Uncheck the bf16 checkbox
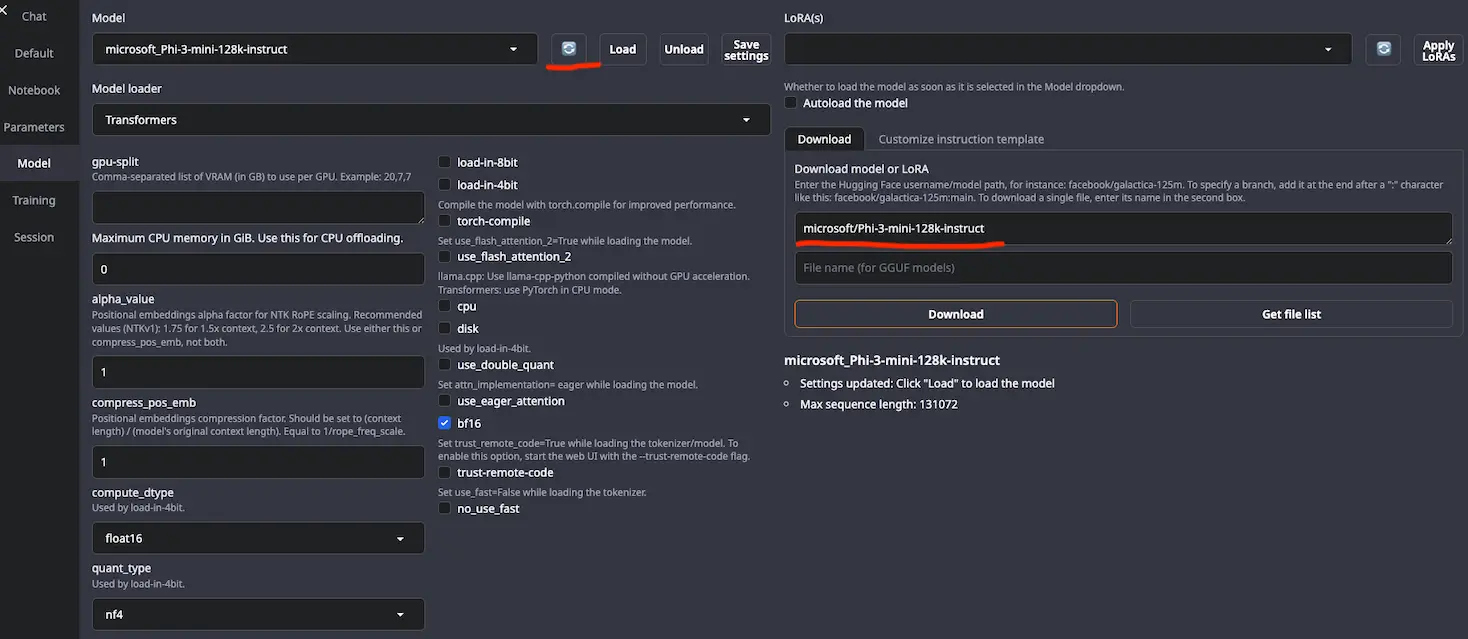 (445, 423)
